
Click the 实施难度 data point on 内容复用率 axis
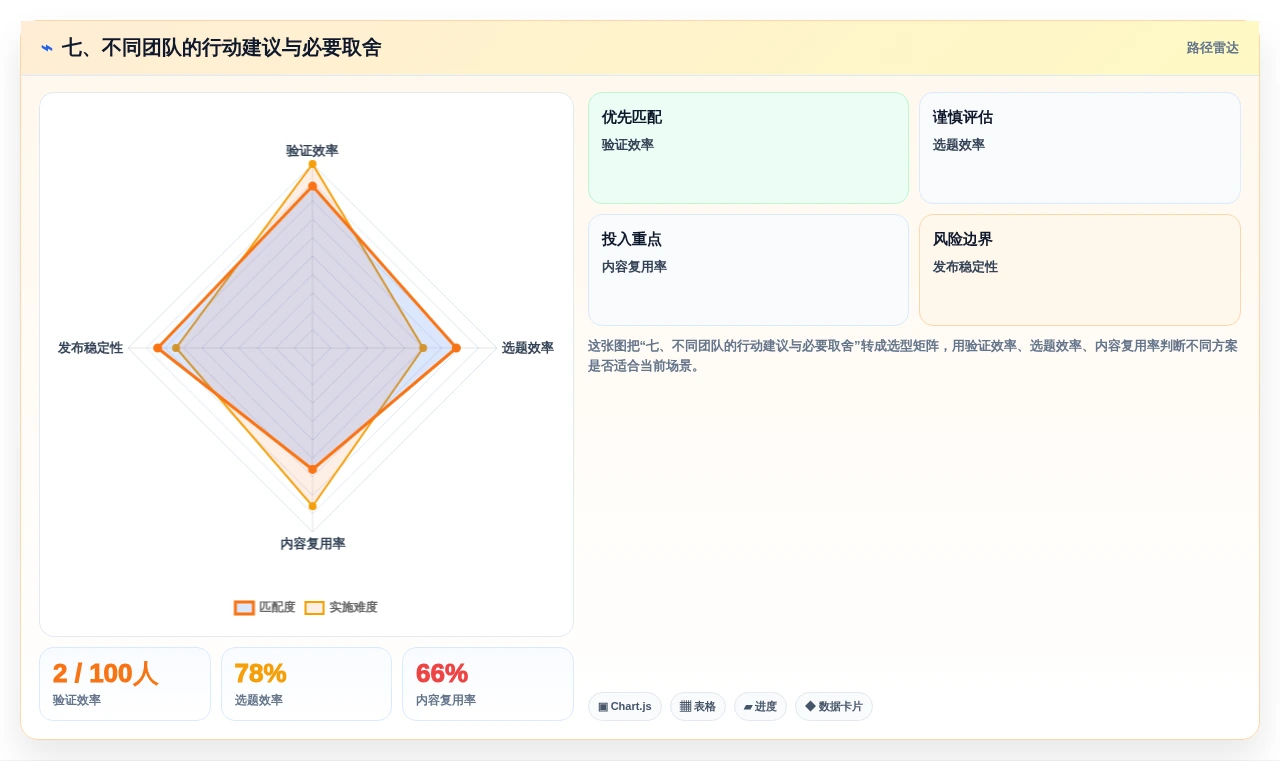point(312,506)
